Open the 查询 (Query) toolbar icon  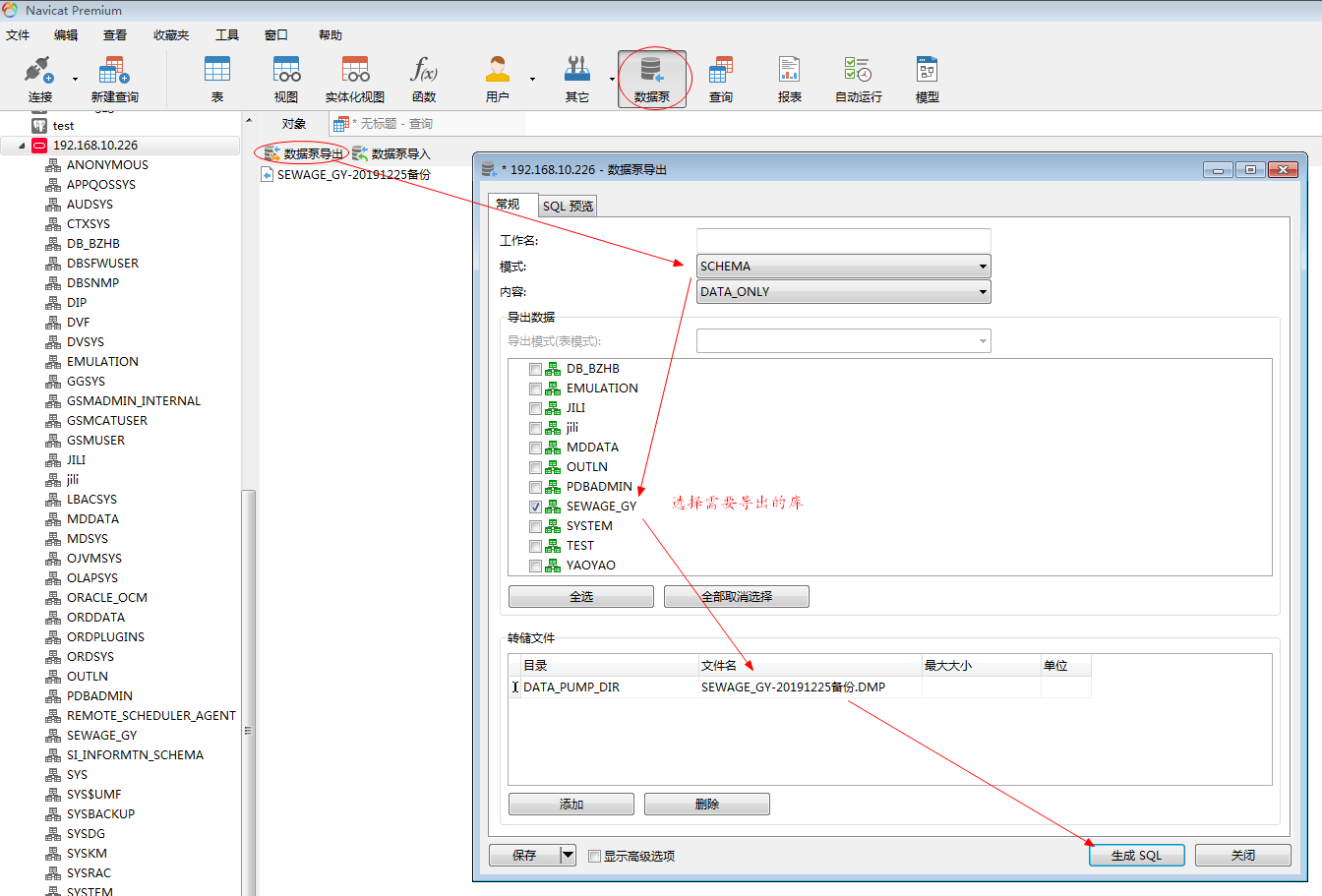pos(721,71)
